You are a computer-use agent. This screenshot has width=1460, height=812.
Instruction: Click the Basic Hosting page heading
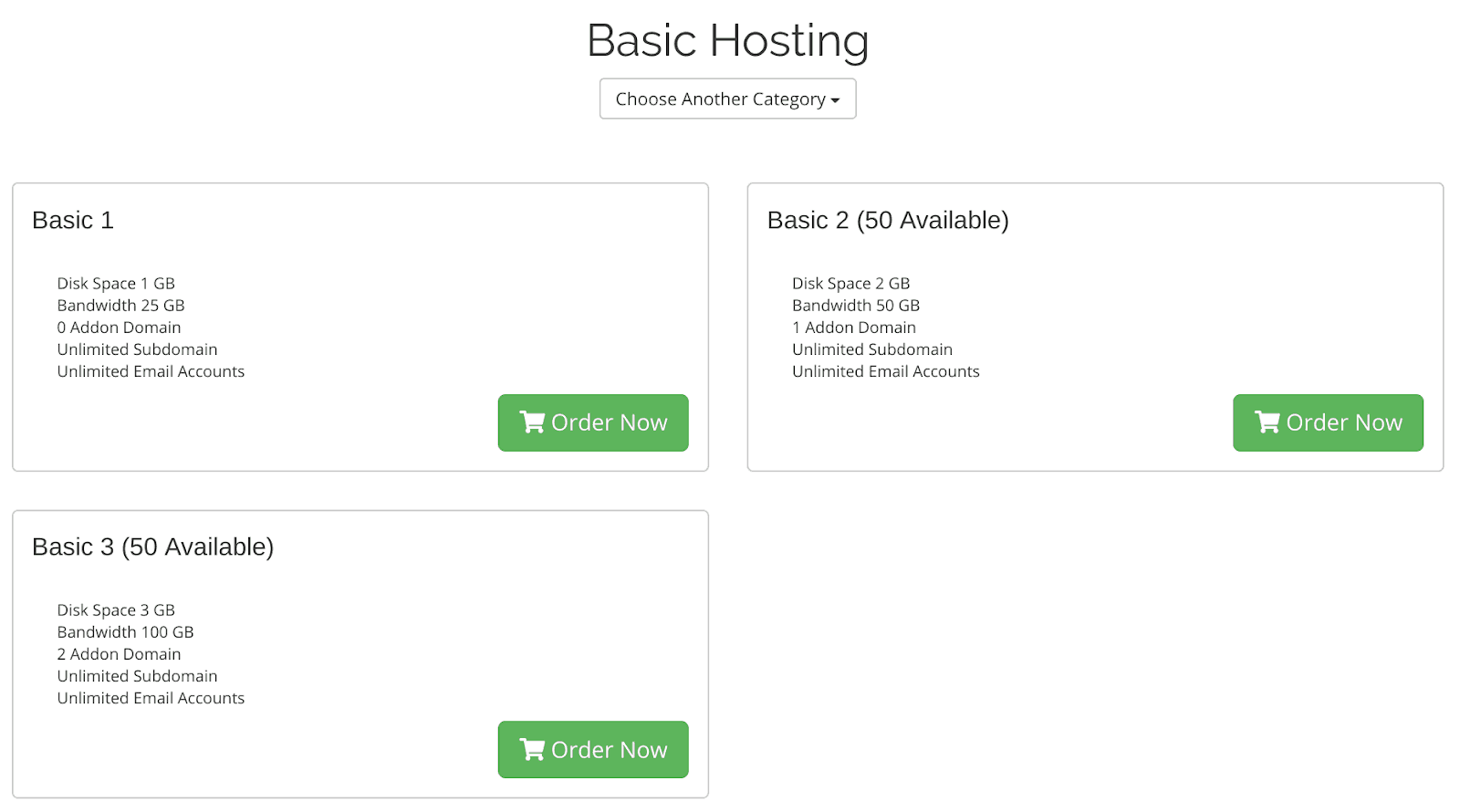[x=727, y=41]
